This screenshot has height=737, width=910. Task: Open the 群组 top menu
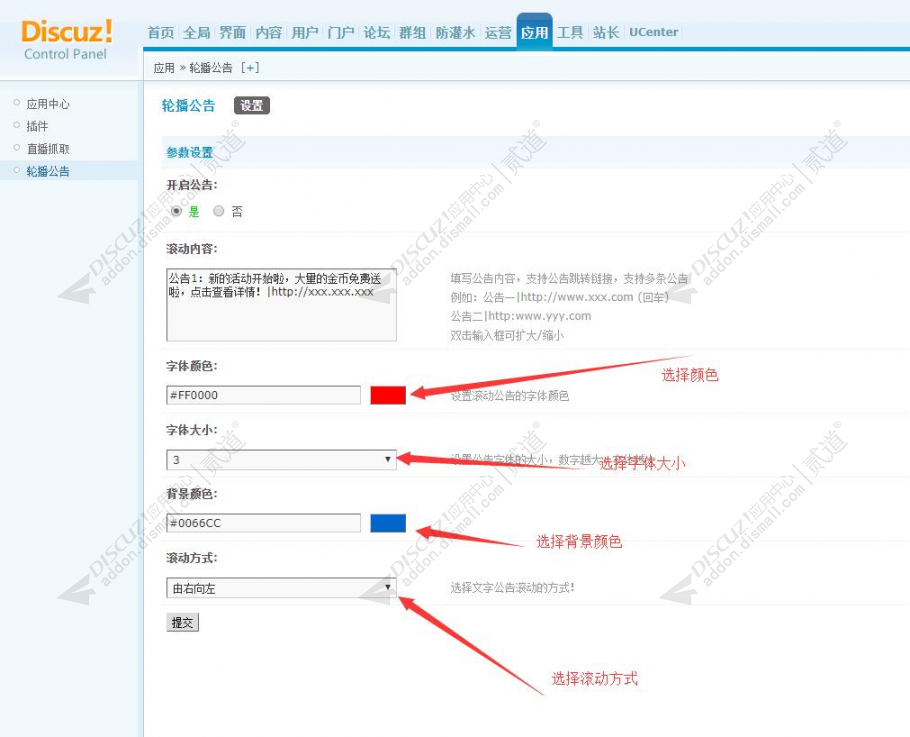[413, 32]
